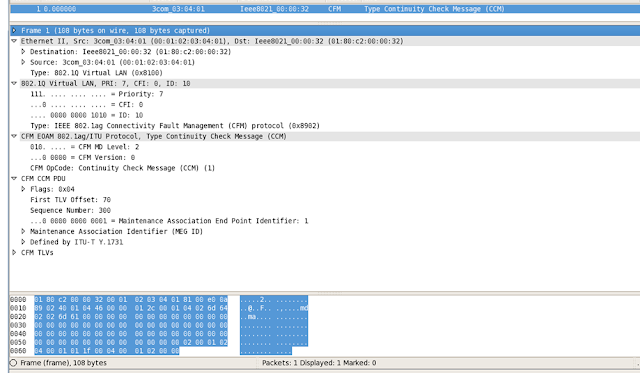Select the Frame 1 (108 bytes on wire) row
This screenshot has height=373, width=640.
click(x=325, y=30)
